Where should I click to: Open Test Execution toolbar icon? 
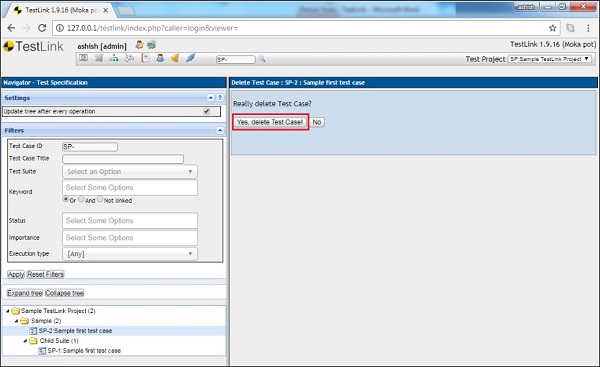129,58
